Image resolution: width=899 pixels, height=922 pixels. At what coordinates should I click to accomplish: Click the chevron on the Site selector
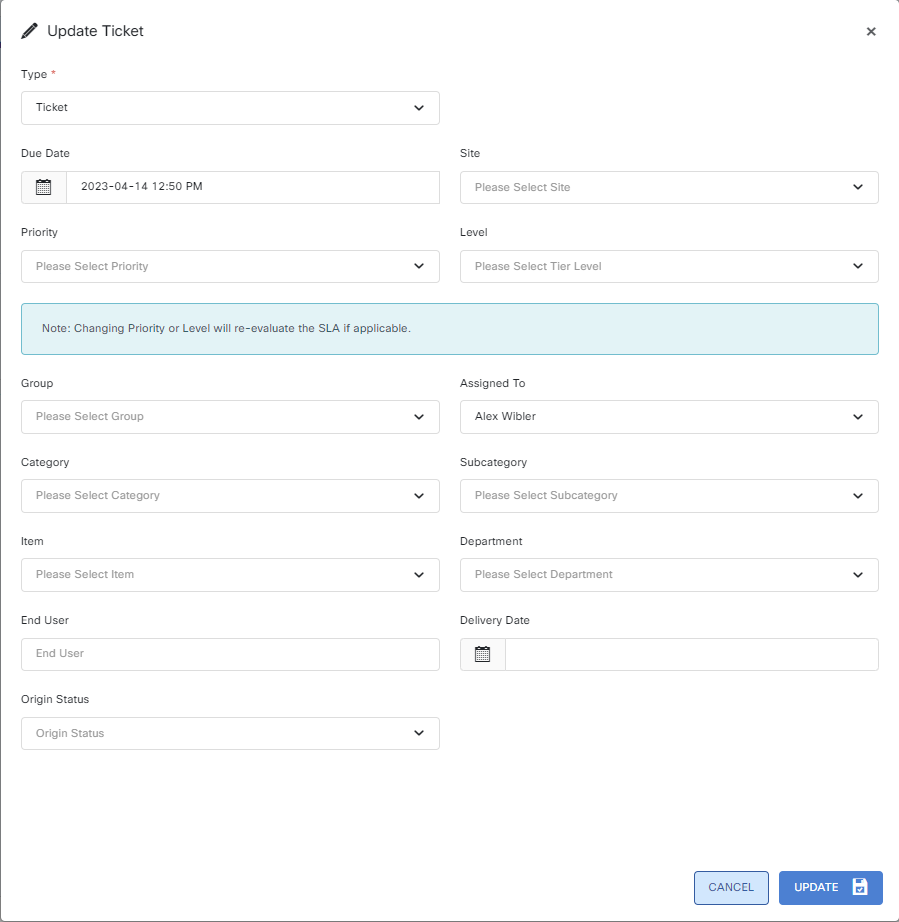pyautogui.click(x=858, y=187)
